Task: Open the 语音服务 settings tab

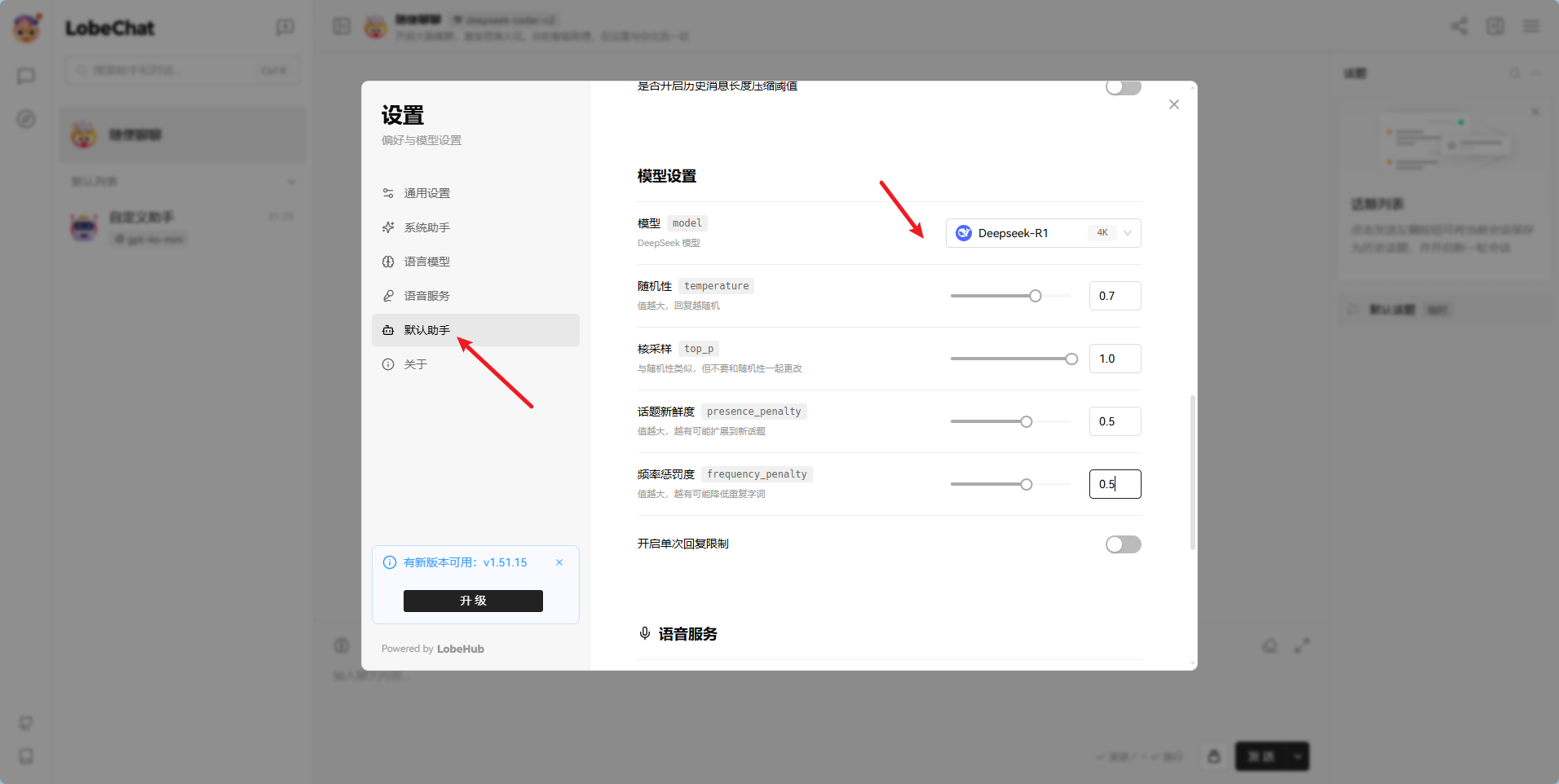Action: click(475, 296)
